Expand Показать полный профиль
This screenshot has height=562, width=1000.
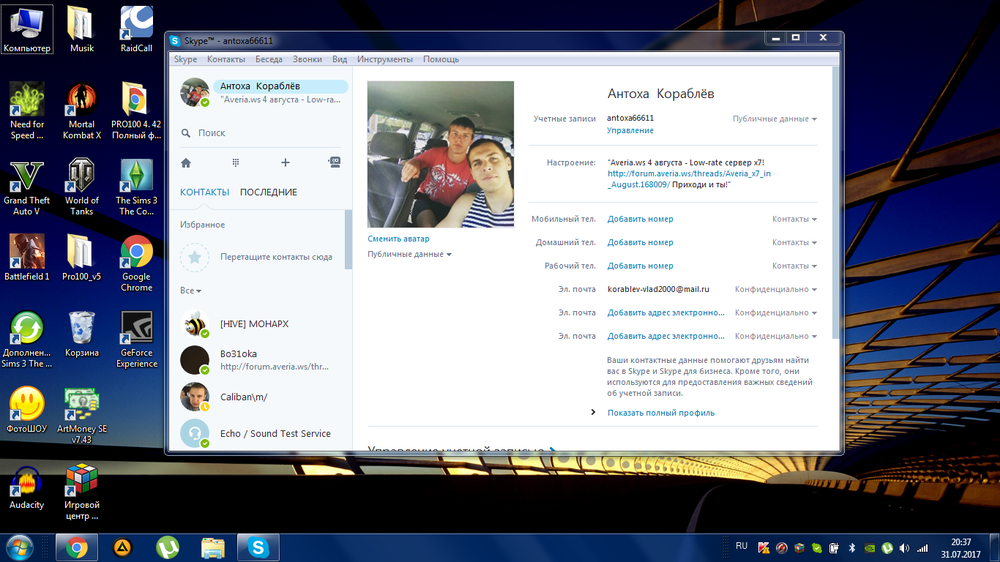pyautogui.click(x=660, y=412)
